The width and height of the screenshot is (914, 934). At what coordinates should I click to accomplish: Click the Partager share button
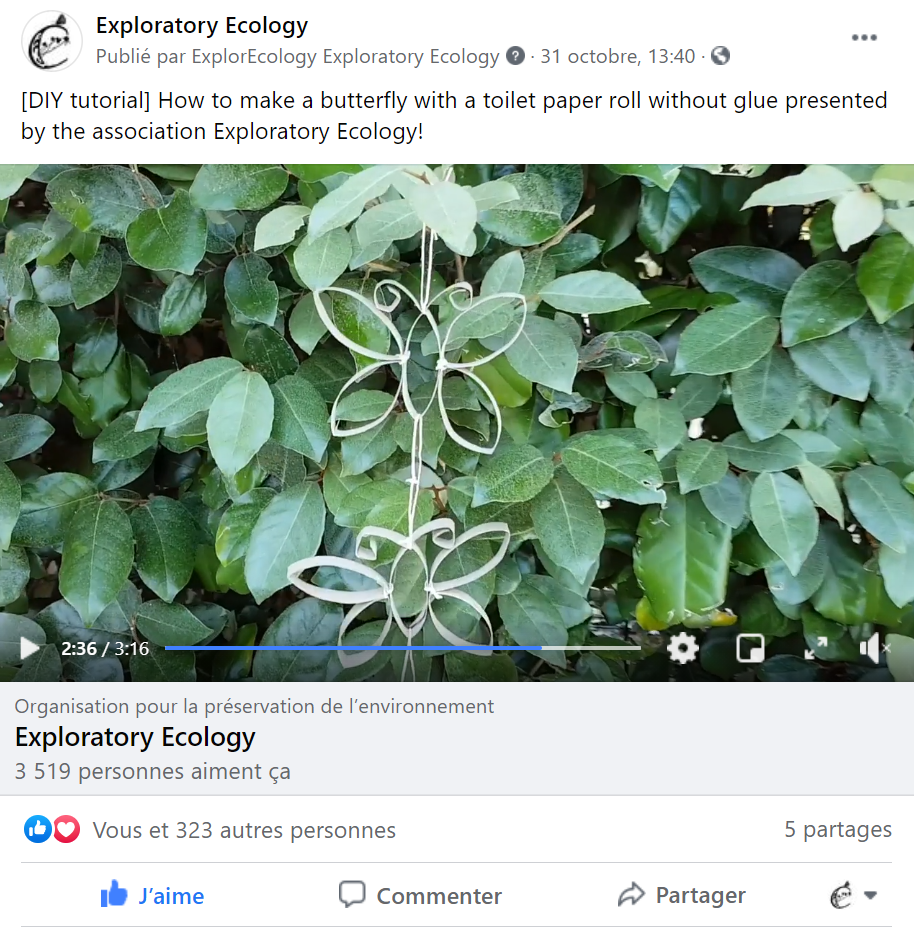tap(682, 895)
